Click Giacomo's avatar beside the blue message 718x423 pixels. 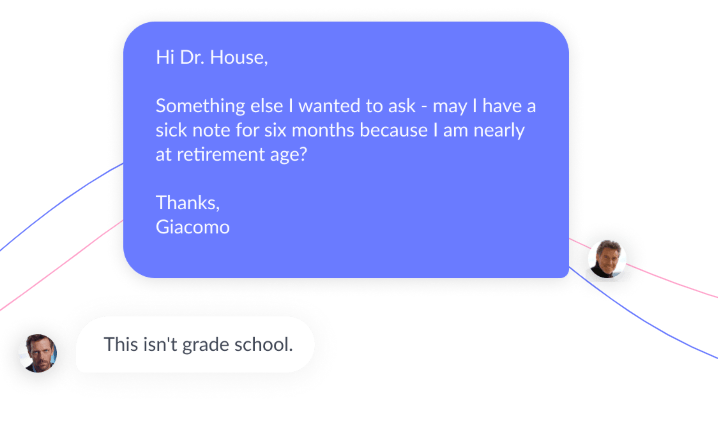606,258
